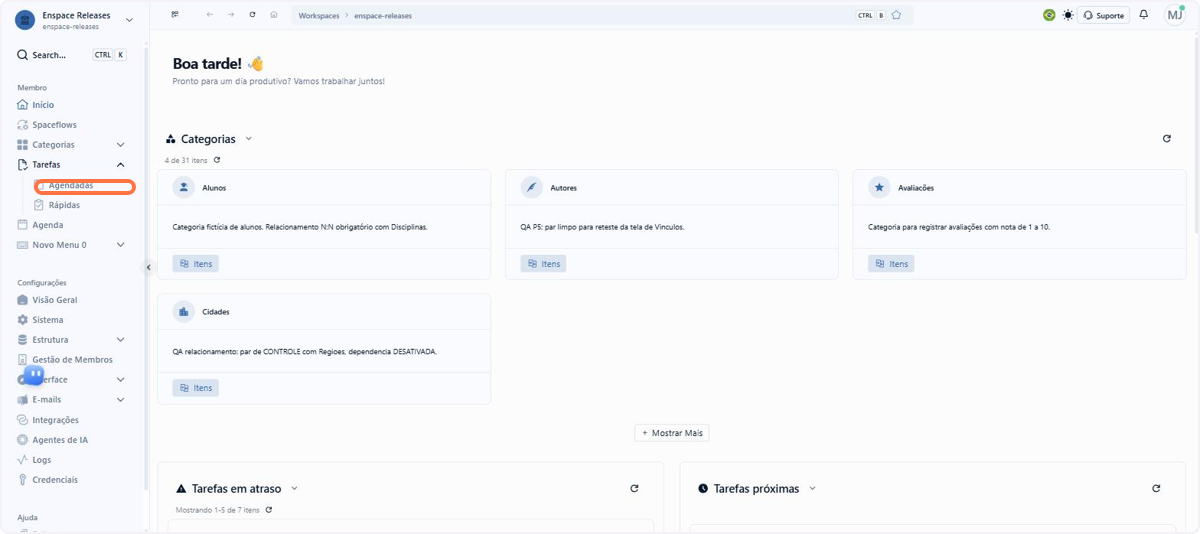
Task: Collapse the Tarefas sidebar menu
Action: coord(121,165)
